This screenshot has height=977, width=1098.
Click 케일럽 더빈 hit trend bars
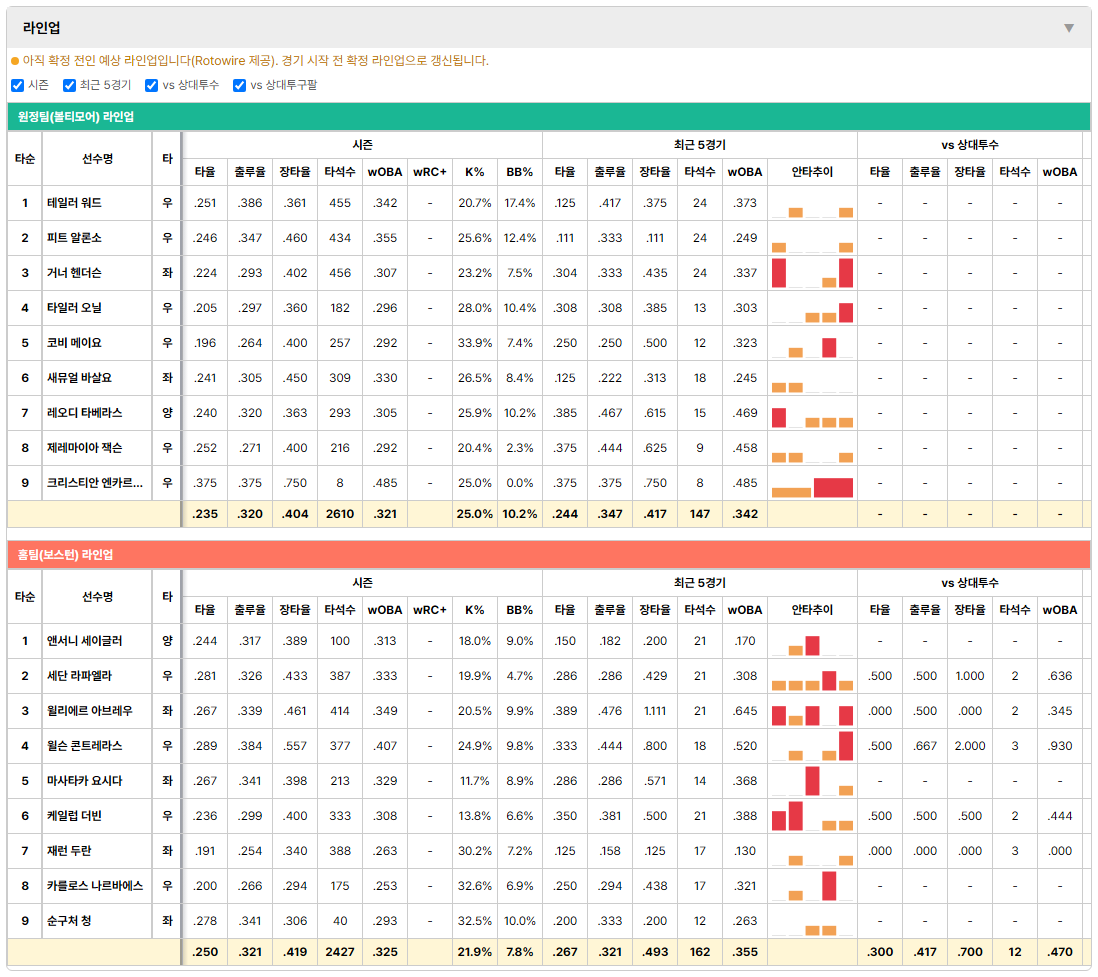point(812,817)
